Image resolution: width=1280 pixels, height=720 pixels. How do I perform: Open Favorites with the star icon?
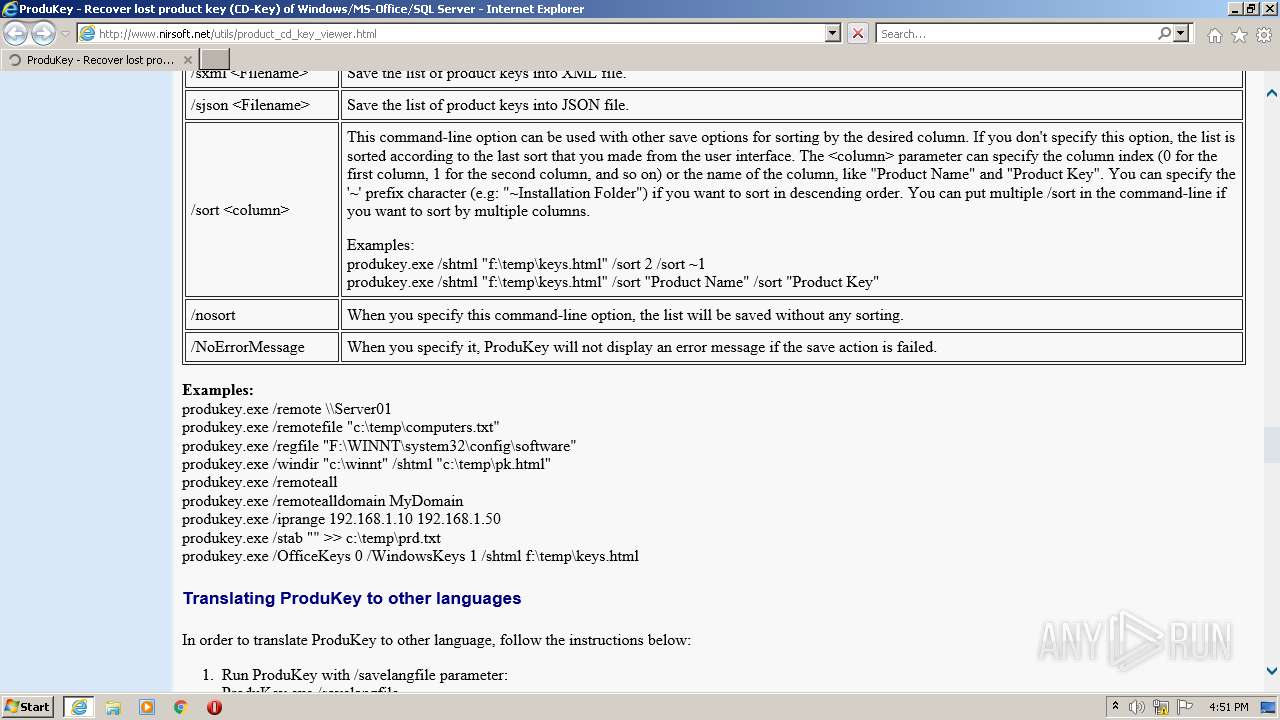(x=1239, y=35)
